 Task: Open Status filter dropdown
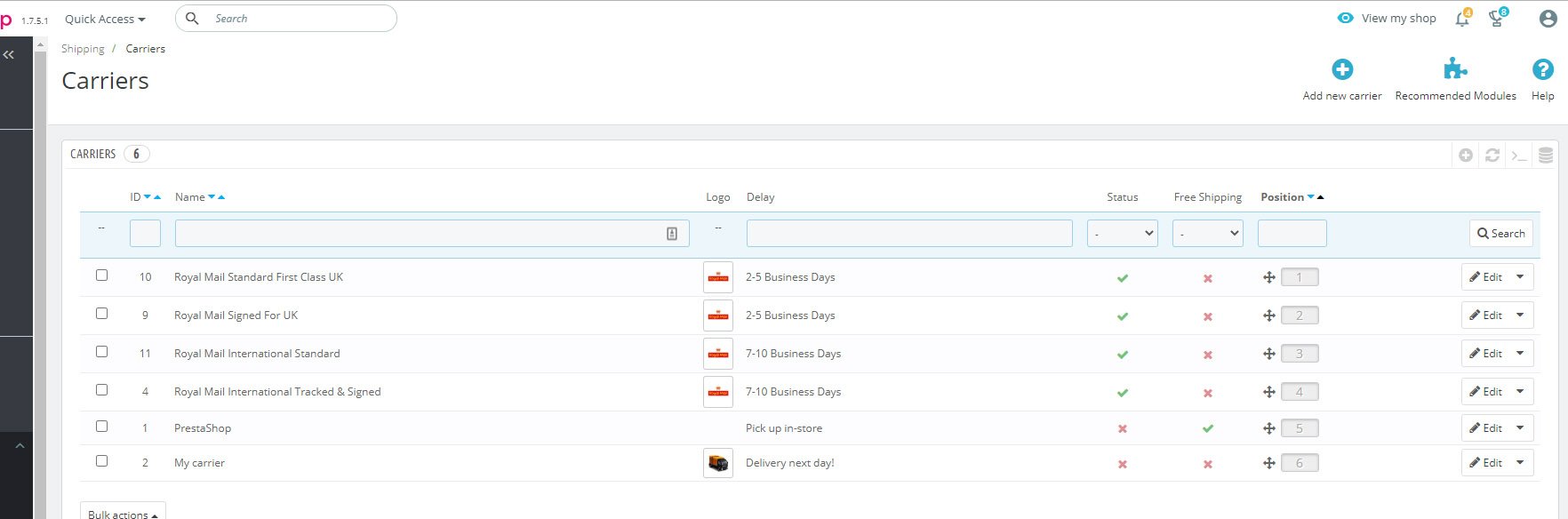point(1123,234)
